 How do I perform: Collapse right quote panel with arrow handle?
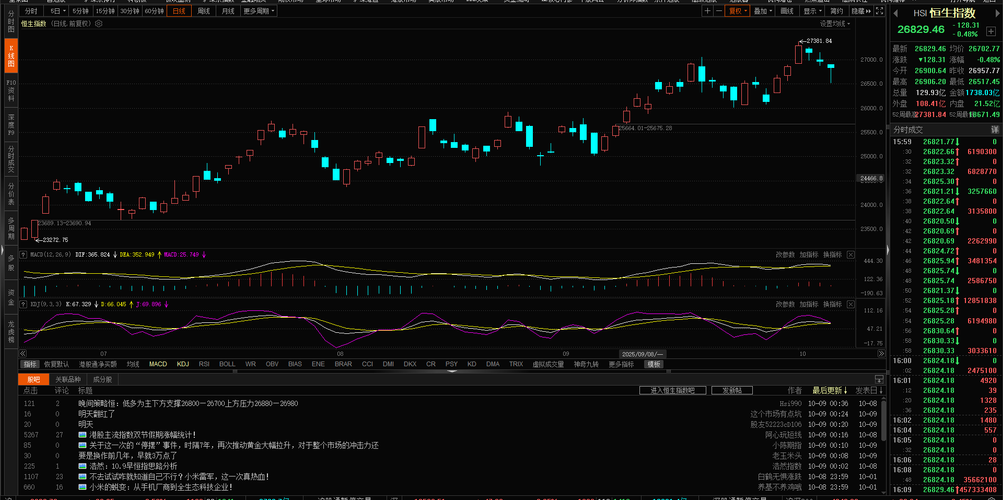click(887, 250)
